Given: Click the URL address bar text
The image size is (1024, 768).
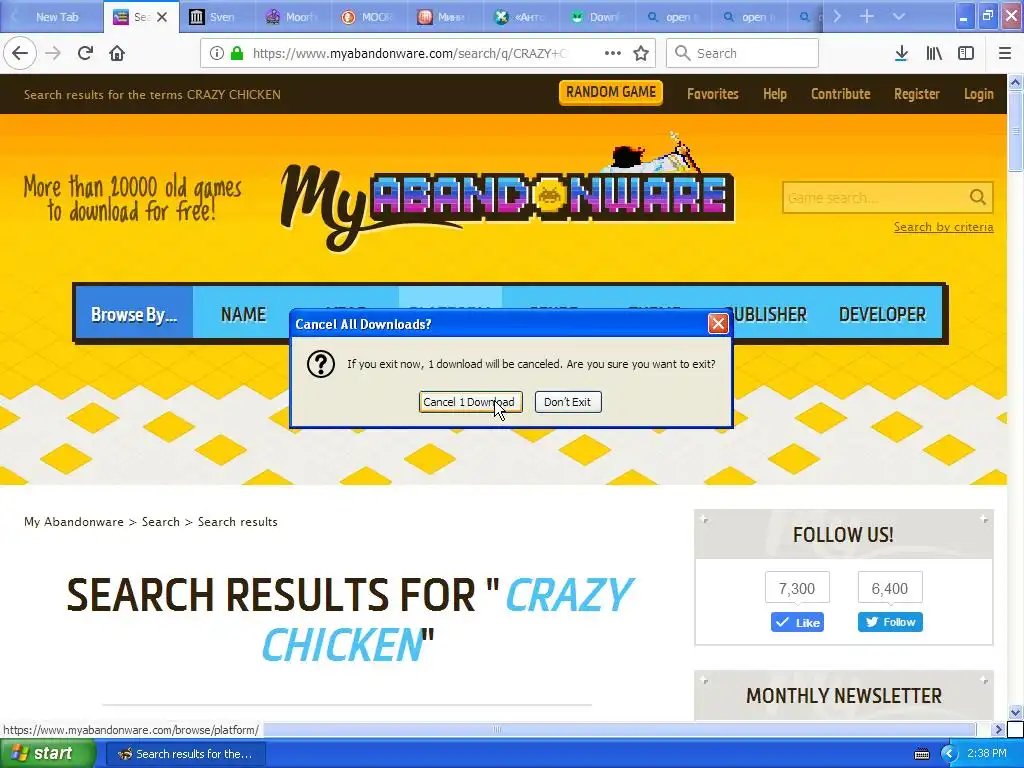Looking at the screenshot, I should 409,54.
